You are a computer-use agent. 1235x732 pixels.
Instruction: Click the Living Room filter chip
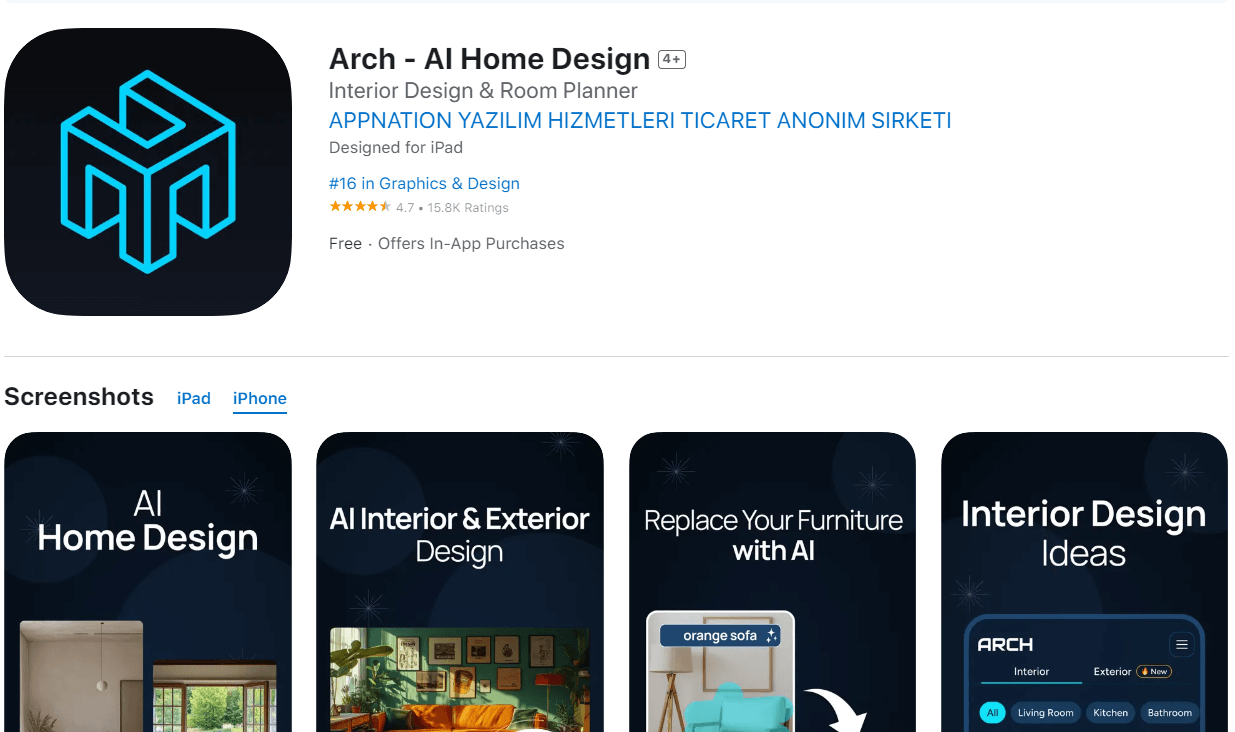point(1046,713)
